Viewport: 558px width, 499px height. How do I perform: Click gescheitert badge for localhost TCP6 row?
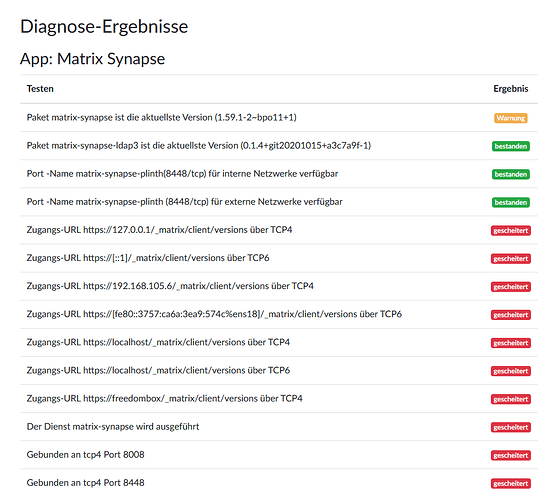(x=511, y=371)
